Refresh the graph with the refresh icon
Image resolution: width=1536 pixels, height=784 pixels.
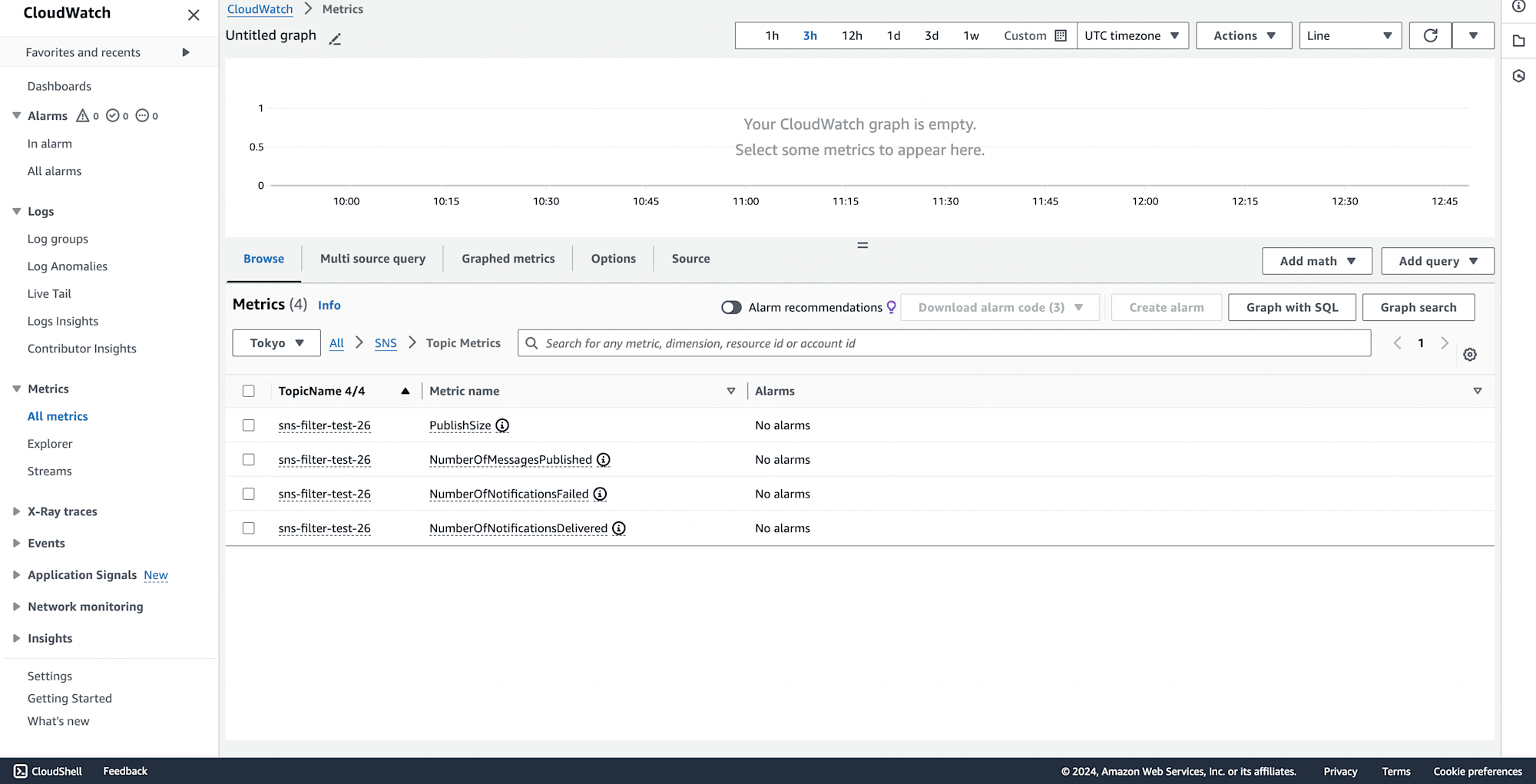click(1430, 35)
